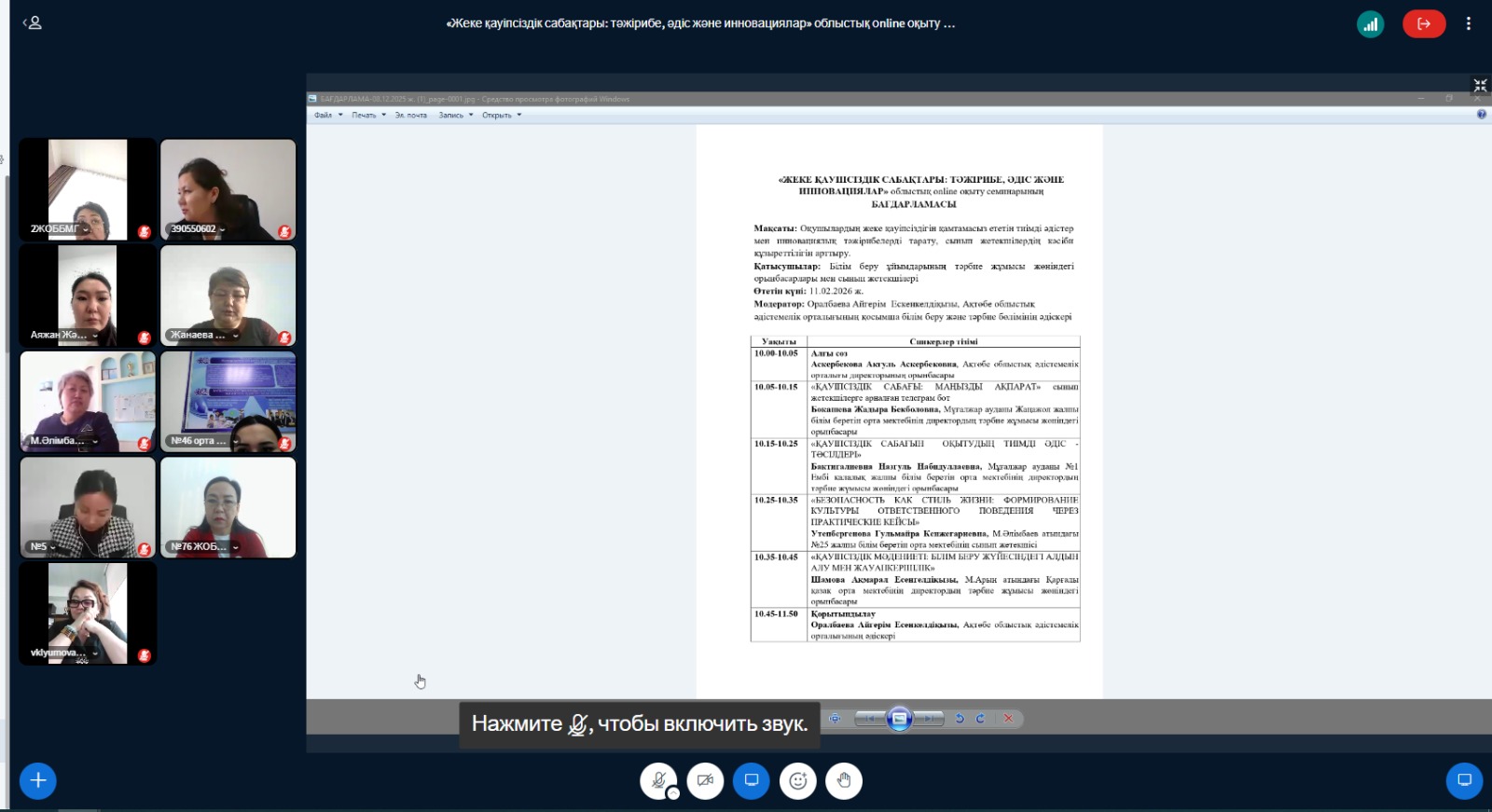Select the №76 ЖОБ participant video thumbnail
Image resolution: width=1492 pixels, height=812 pixels.
pos(228,507)
